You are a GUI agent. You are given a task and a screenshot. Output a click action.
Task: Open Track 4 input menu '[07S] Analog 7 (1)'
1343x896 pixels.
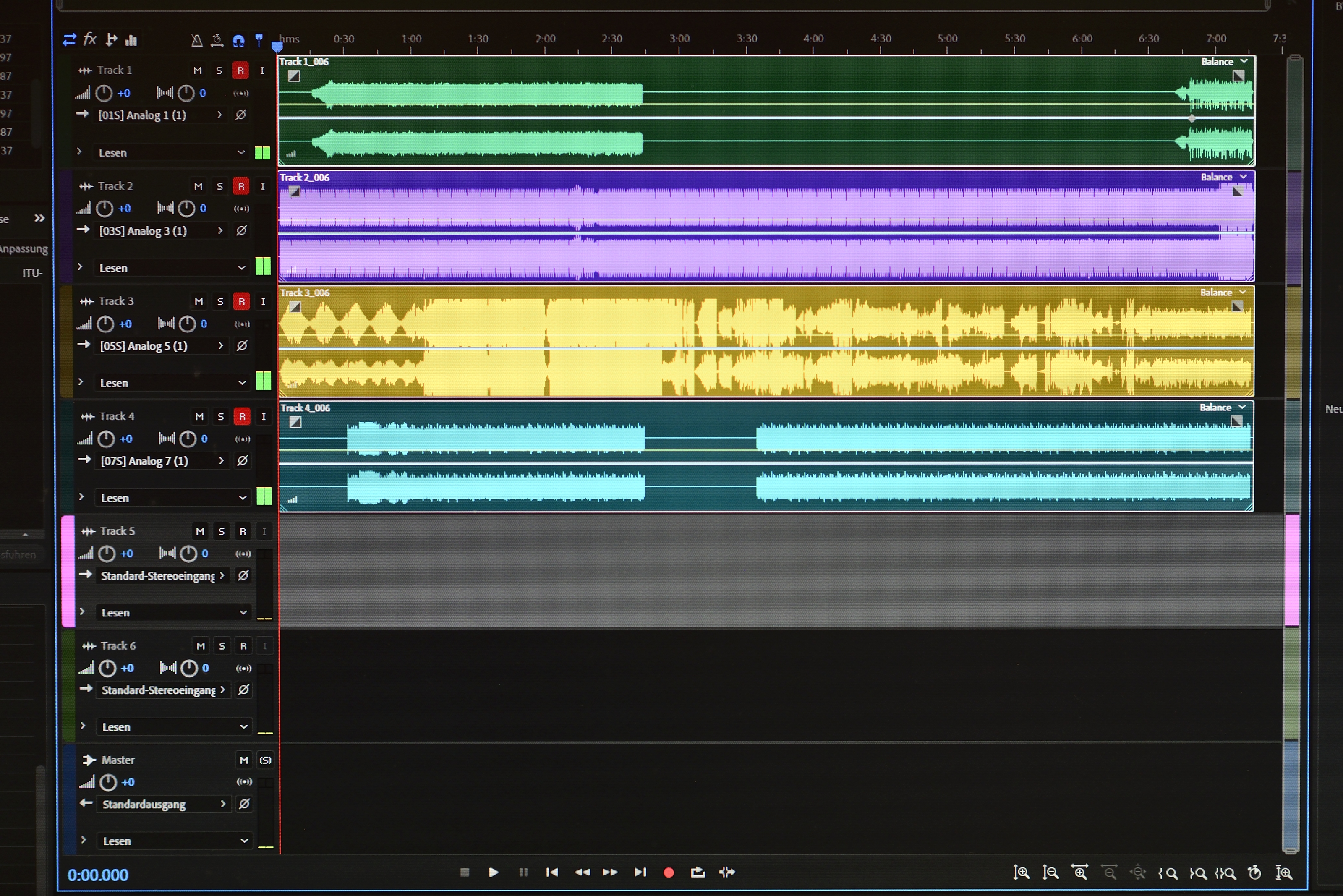(163, 460)
